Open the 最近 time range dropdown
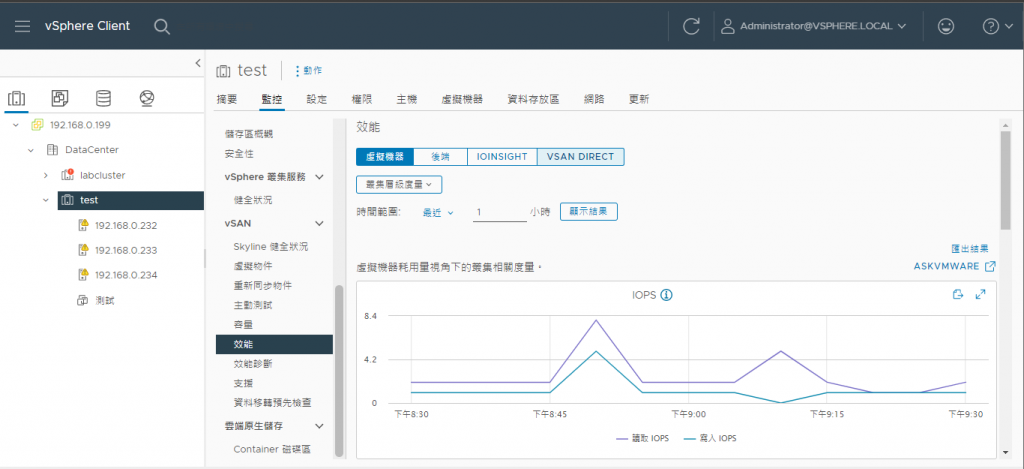Image resolution: width=1024 pixels, height=469 pixels. coord(438,212)
